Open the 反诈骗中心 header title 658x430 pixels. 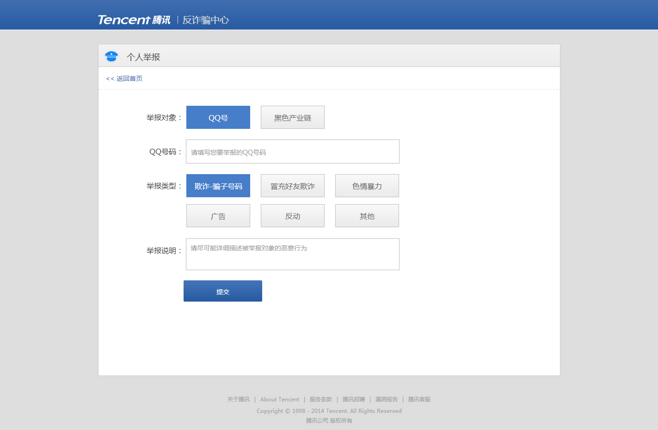pyautogui.click(x=205, y=19)
